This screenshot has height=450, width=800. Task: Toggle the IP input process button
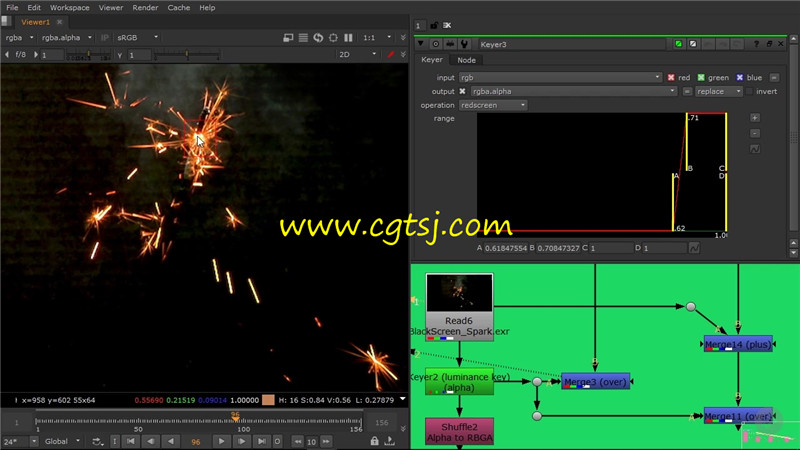(x=105, y=38)
